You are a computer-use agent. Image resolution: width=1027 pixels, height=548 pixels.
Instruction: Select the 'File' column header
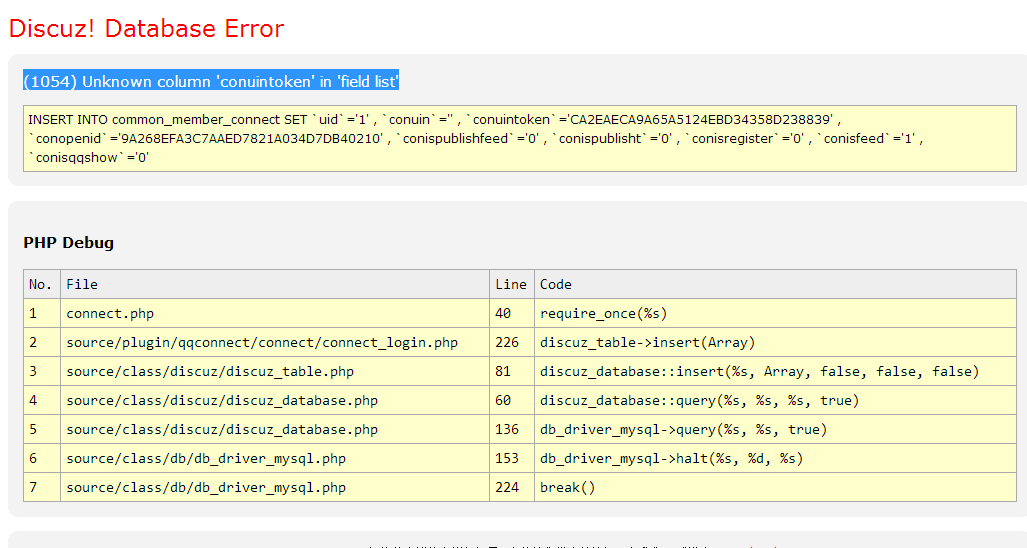click(82, 284)
